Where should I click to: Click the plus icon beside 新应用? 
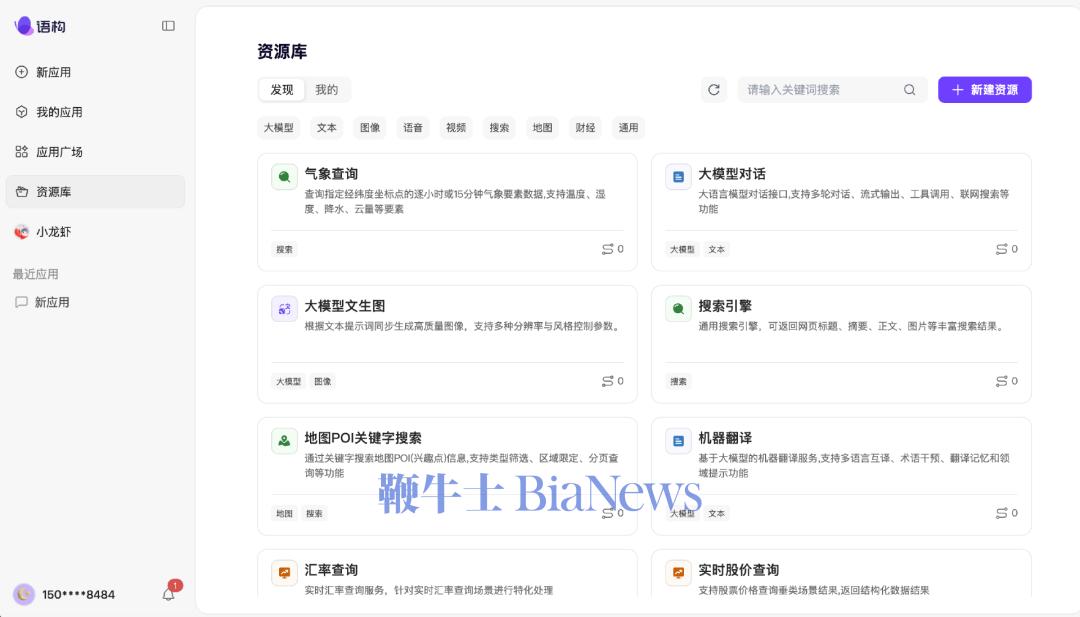pyautogui.click(x=21, y=72)
